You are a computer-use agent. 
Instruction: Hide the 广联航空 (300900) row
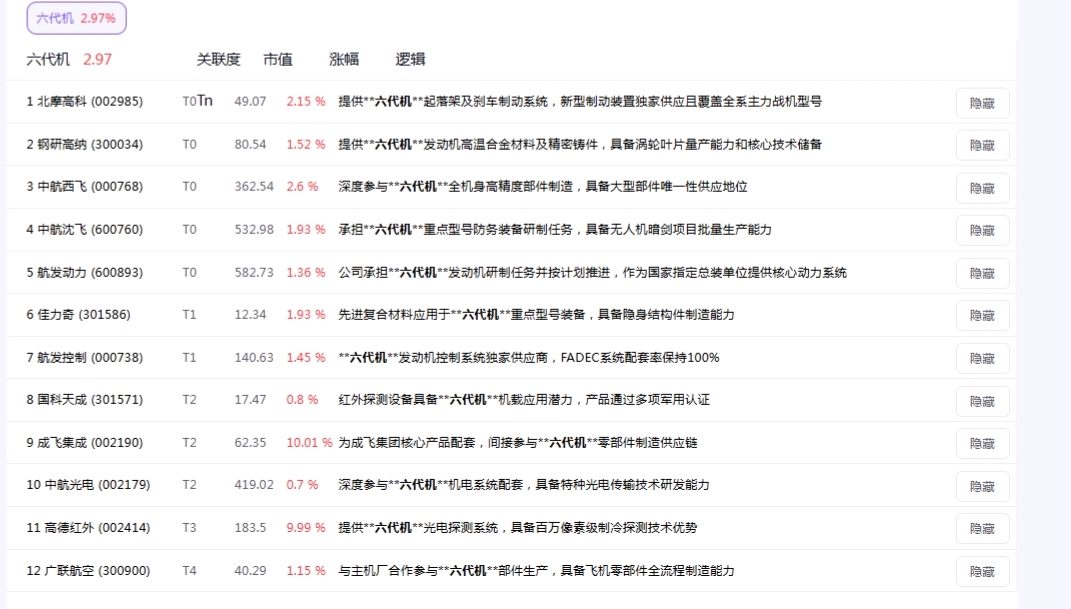[x=982, y=572]
